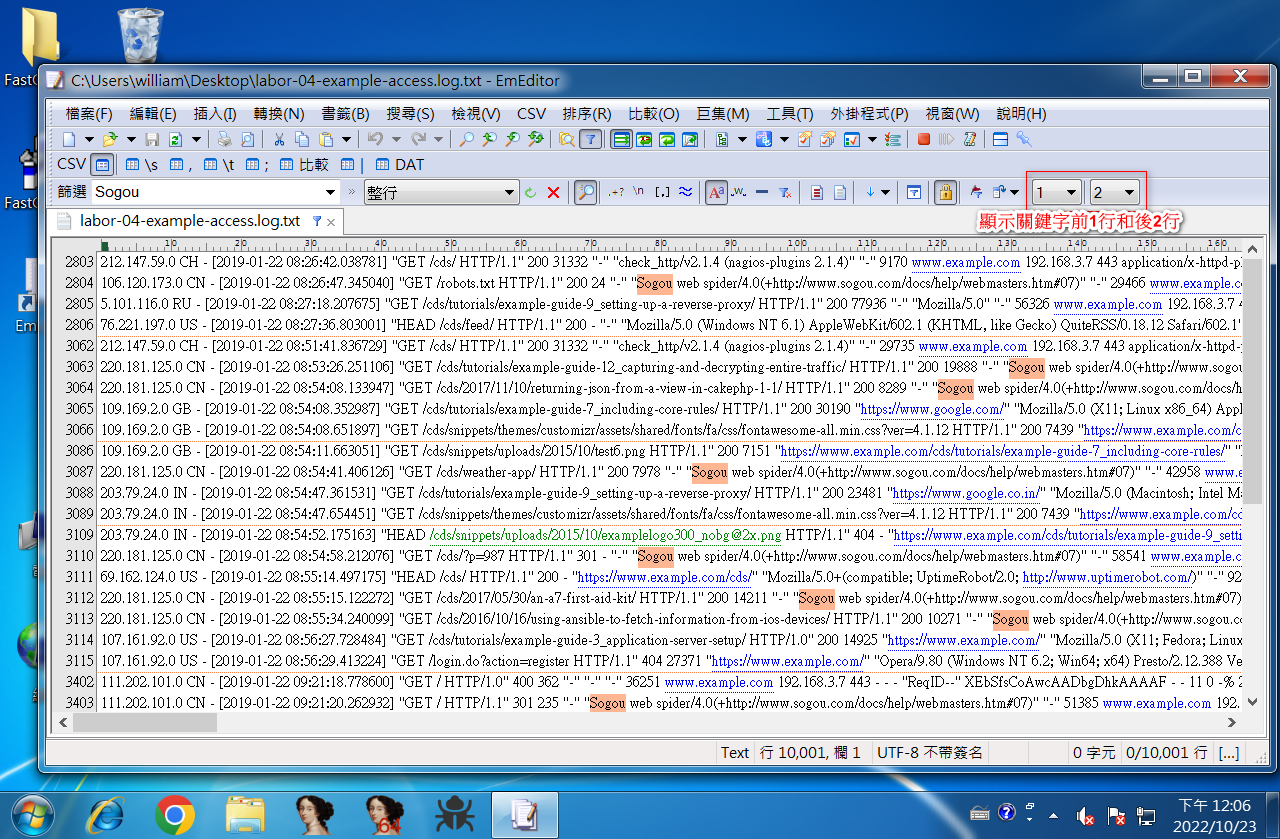
Task: Open https://www.google.com/ link on line 3065
Action: tap(931, 409)
